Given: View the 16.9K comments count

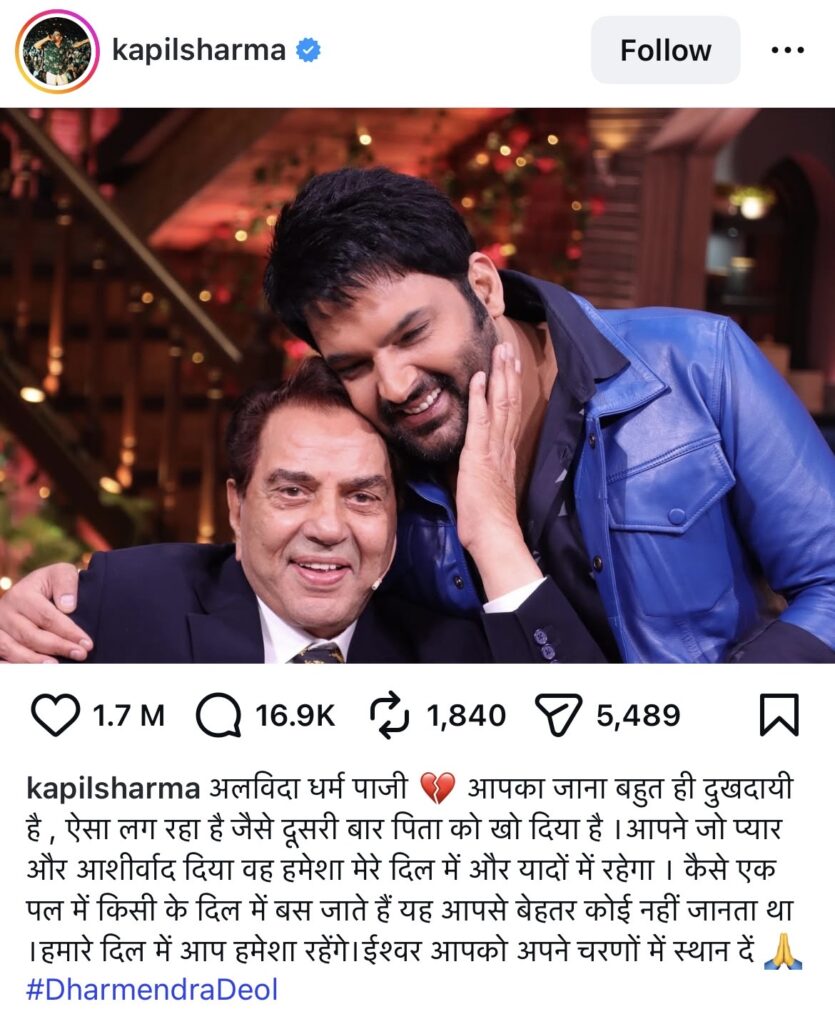Looking at the screenshot, I should [295, 716].
